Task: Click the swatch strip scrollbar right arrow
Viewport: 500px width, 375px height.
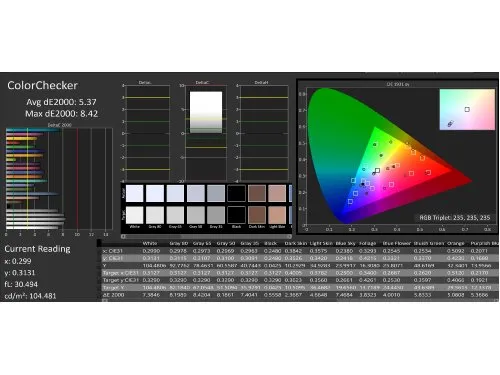Action: coord(290,236)
